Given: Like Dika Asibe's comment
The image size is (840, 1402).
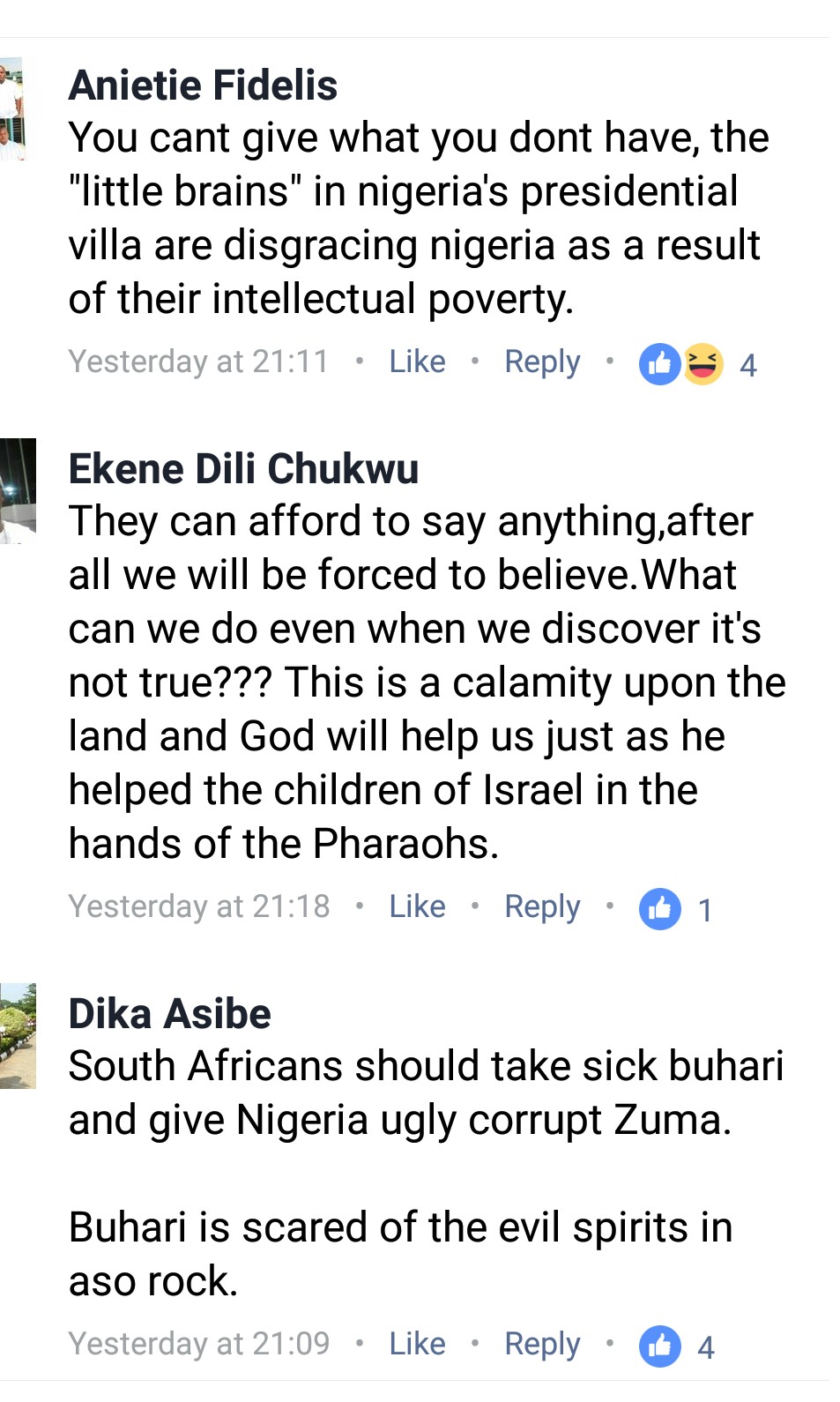Looking at the screenshot, I should coord(417,1344).
